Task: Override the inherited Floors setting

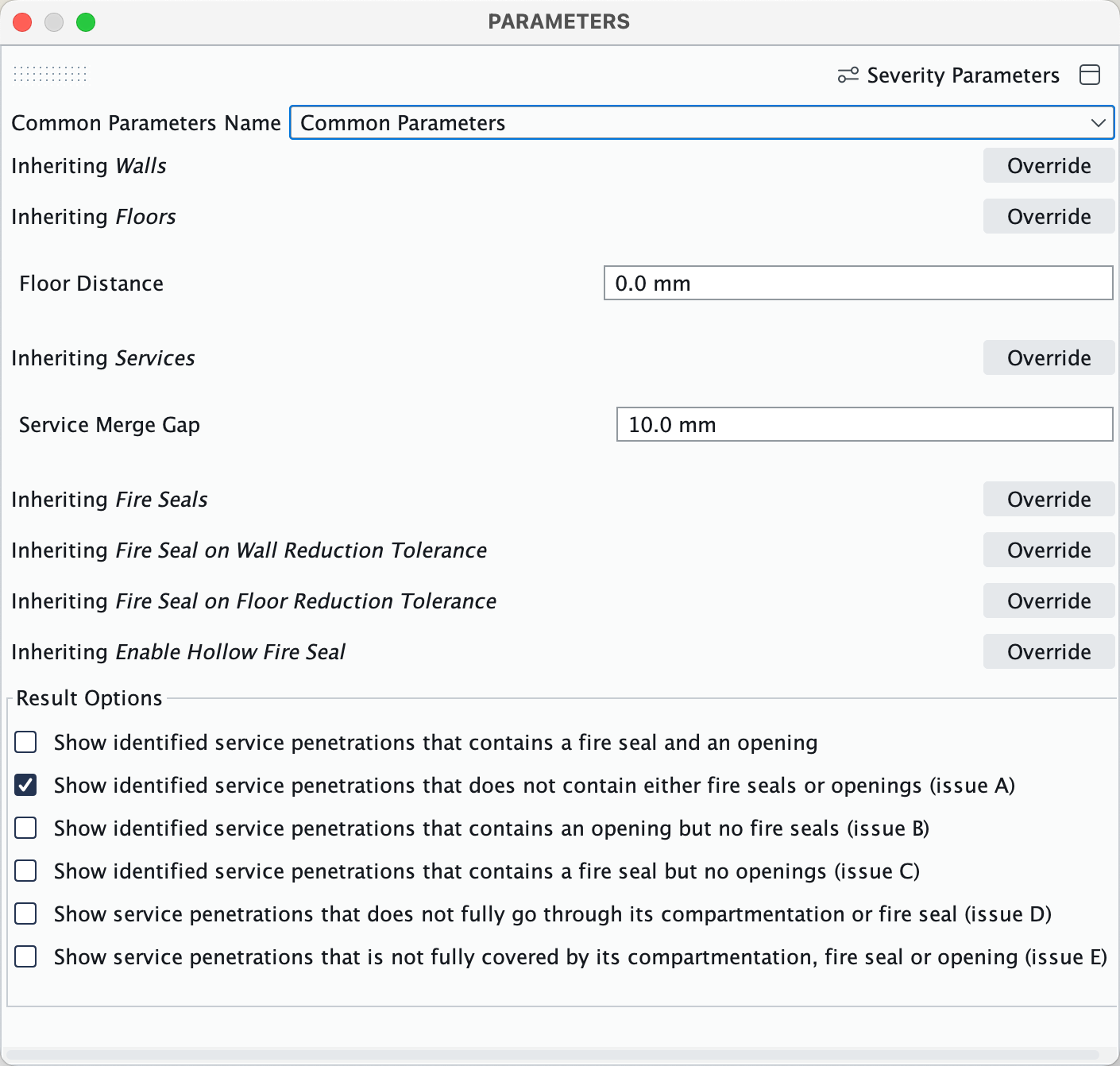Action: [1049, 217]
